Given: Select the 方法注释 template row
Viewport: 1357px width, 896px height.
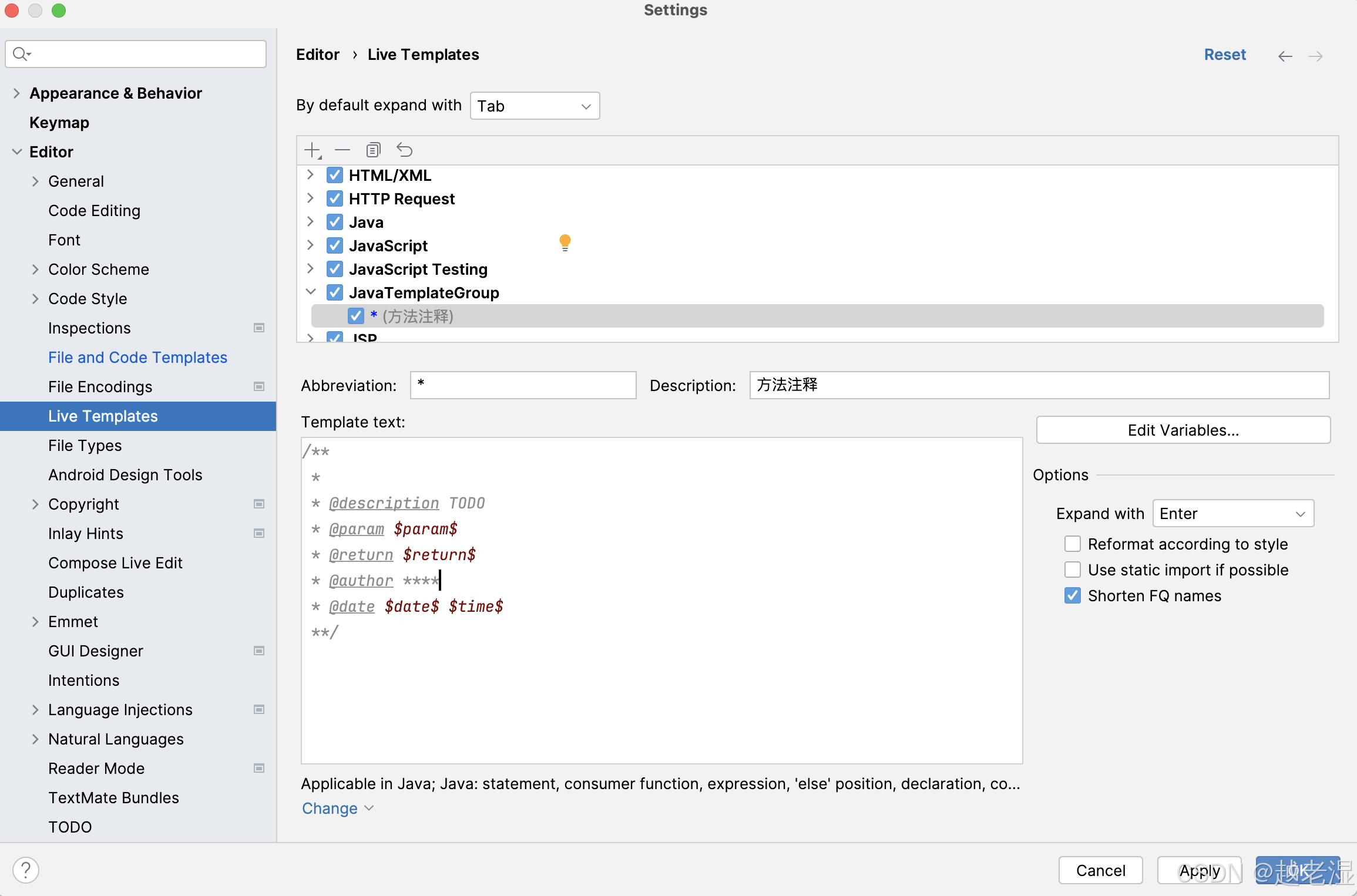Looking at the screenshot, I should [x=418, y=316].
